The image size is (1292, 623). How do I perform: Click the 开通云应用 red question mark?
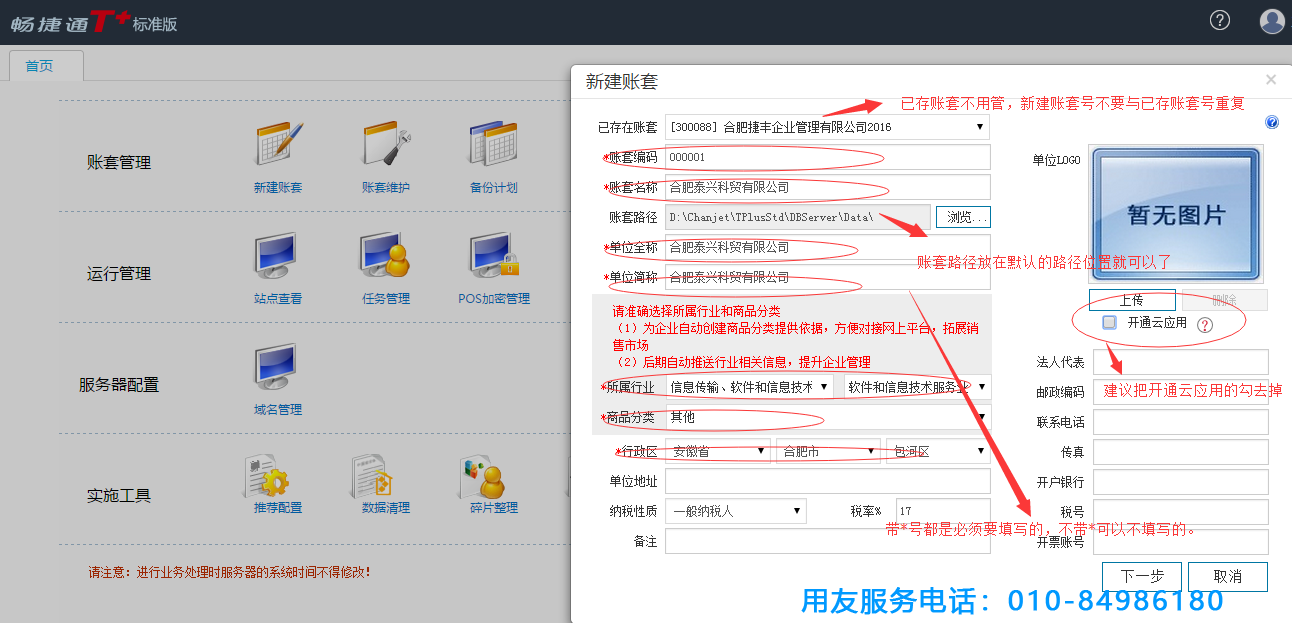1205,324
